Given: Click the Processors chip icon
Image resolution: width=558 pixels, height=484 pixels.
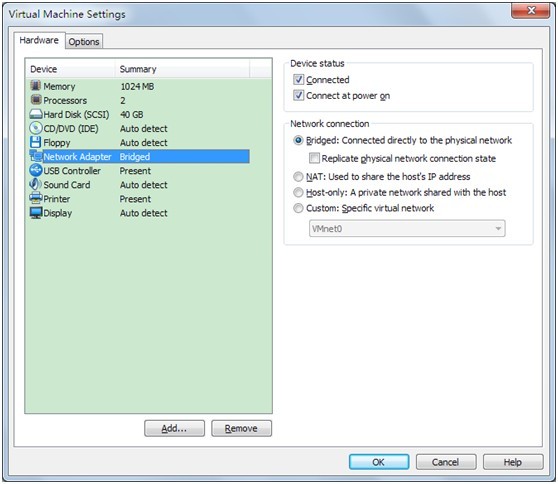Looking at the screenshot, I should click(x=36, y=100).
